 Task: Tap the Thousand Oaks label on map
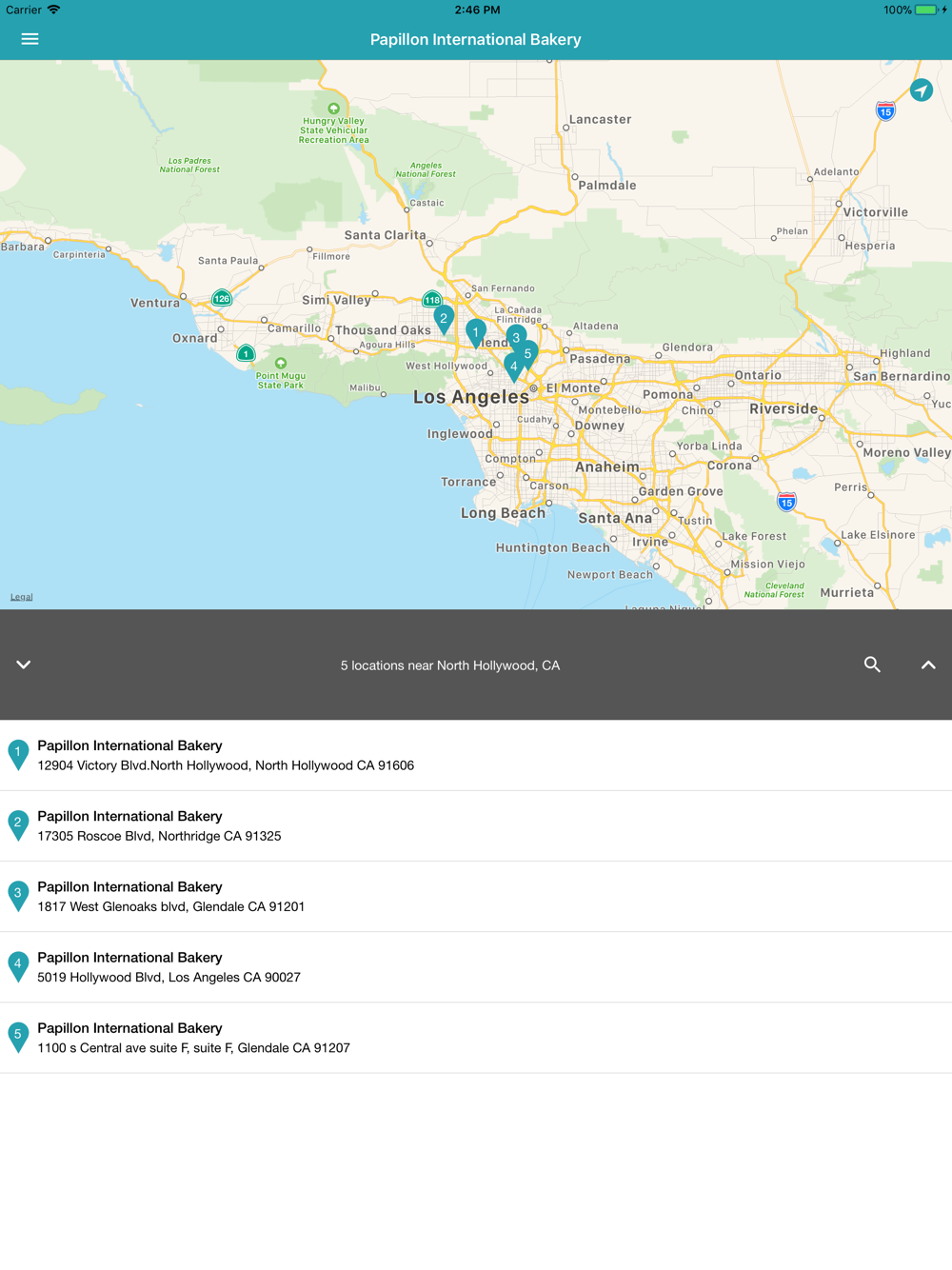pos(383,330)
